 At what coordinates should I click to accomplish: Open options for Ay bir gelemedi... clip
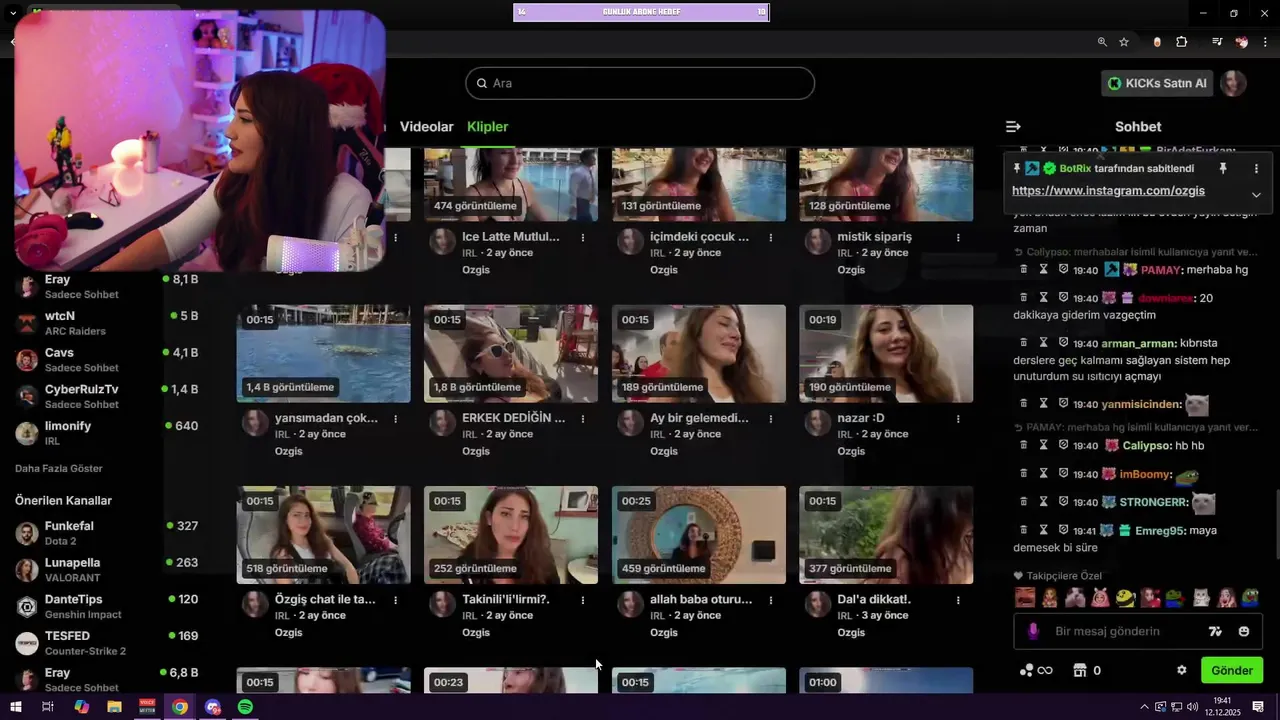click(x=771, y=419)
